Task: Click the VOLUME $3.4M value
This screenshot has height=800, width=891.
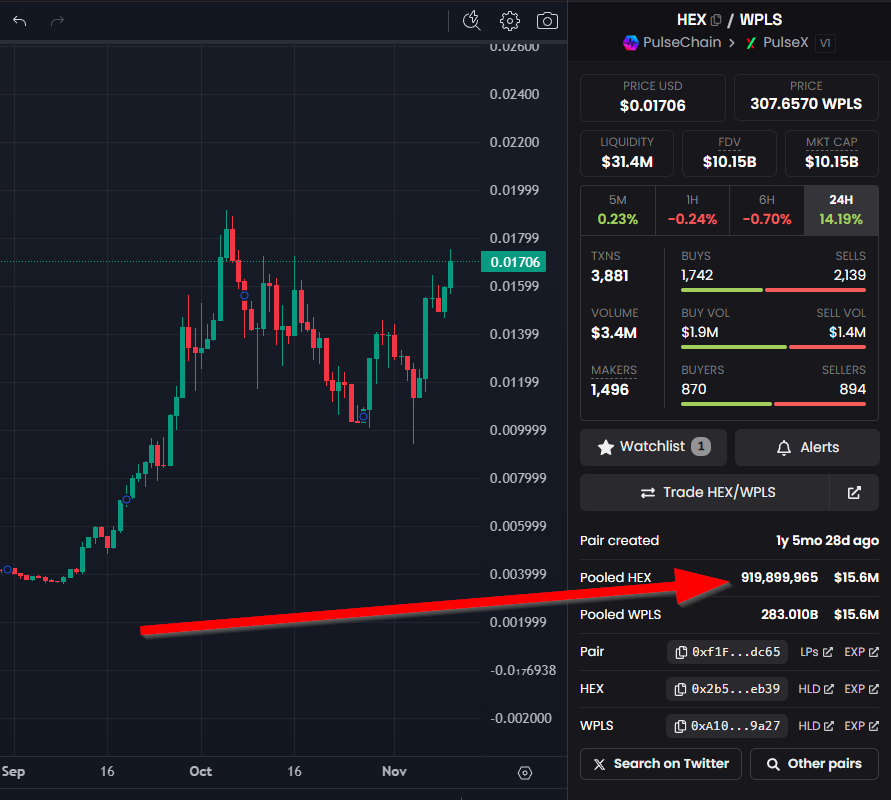Action: coord(614,333)
